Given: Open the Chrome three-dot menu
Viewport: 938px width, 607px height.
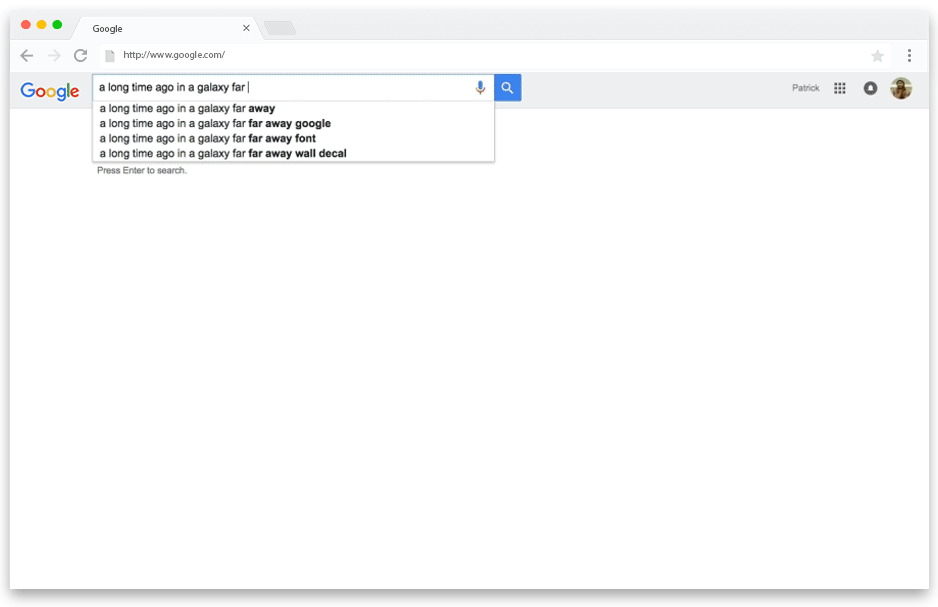Looking at the screenshot, I should [909, 56].
